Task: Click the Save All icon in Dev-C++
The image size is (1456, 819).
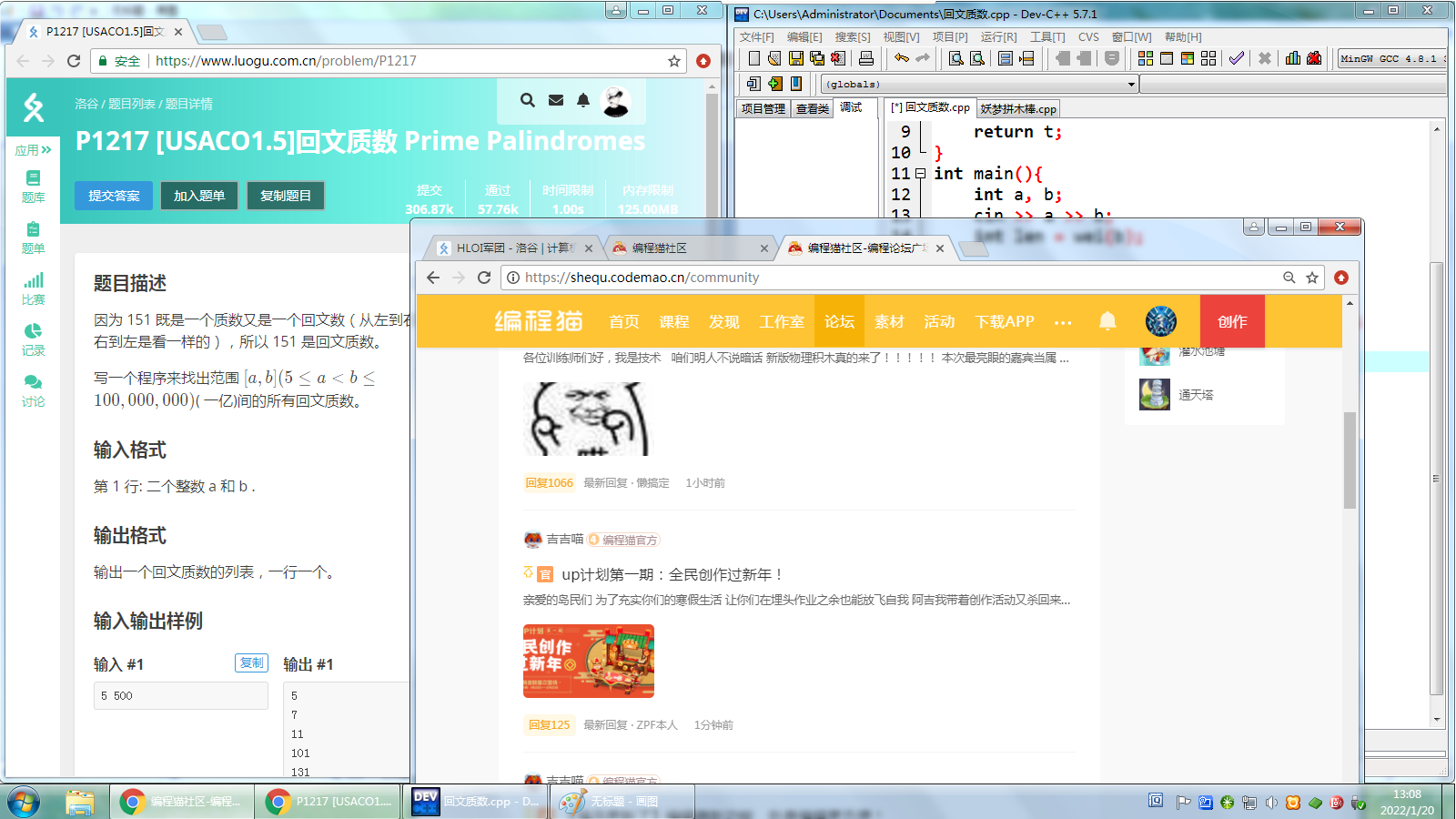Action: (817, 58)
